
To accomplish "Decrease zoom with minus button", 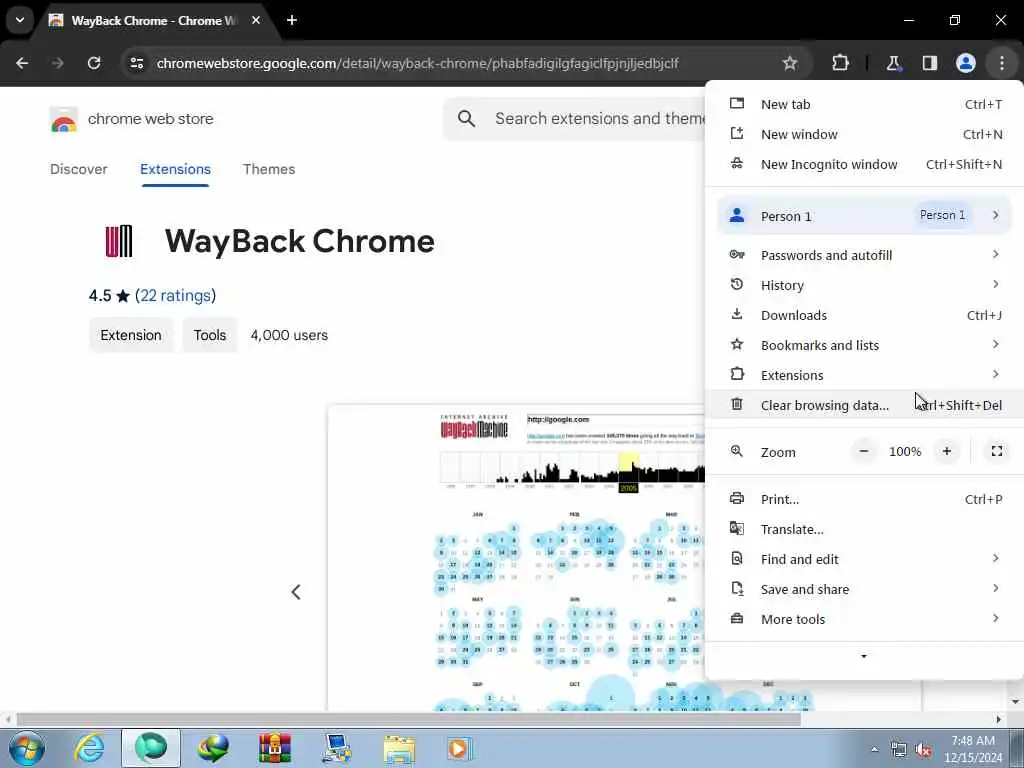I will tap(863, 451).
